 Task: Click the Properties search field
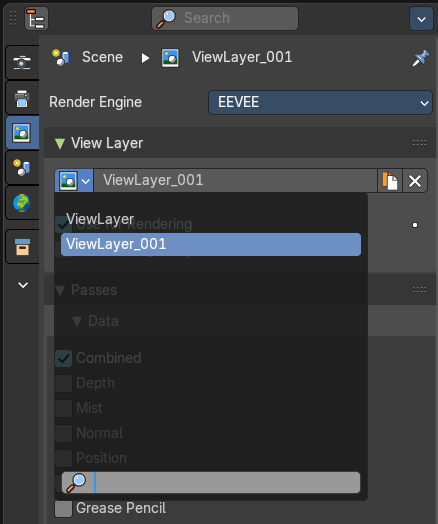pyautogui.click(x=225, y=18)
